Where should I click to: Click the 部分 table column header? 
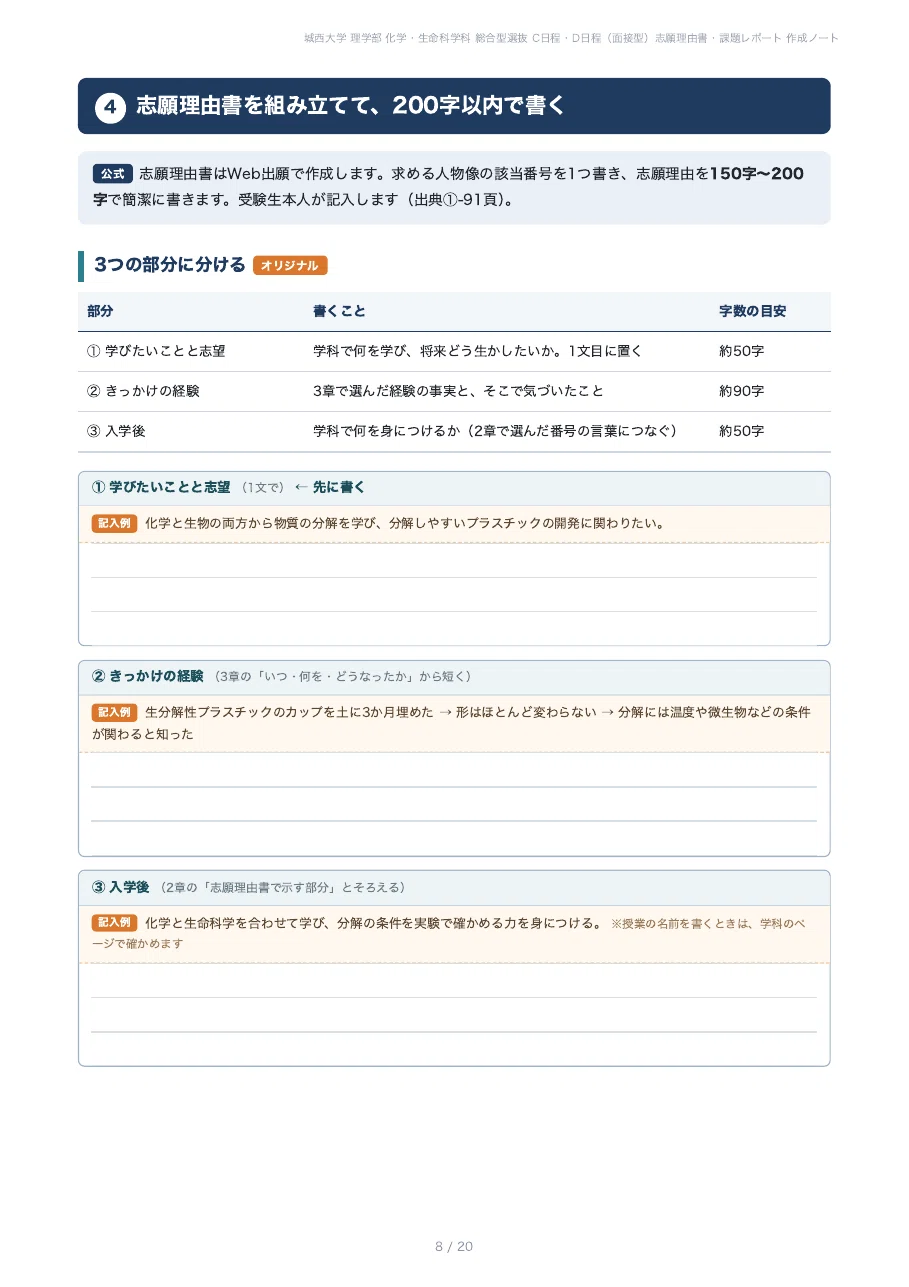tap(100, 311)
